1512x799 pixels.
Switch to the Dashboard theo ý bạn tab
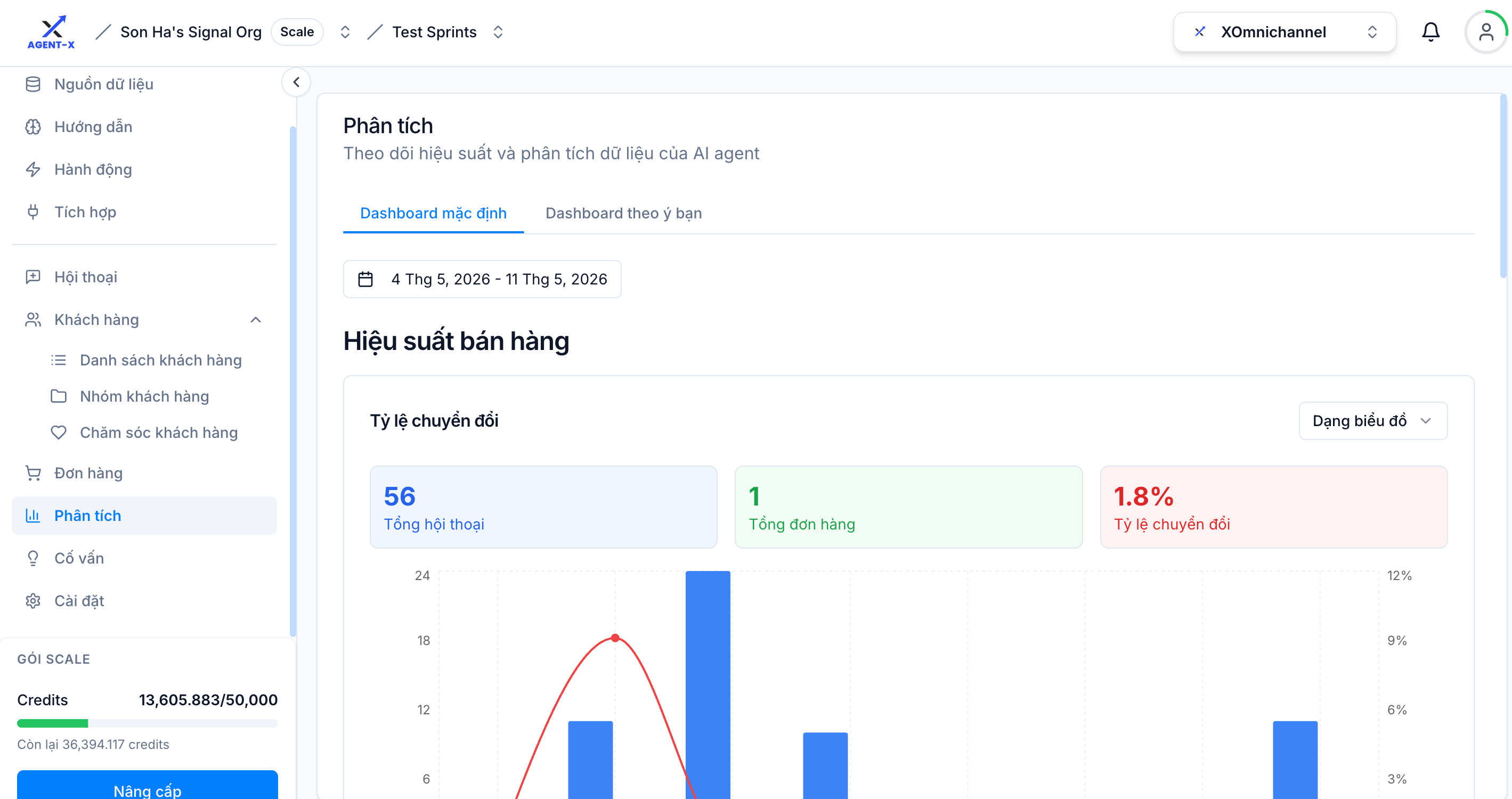(623, 213)
